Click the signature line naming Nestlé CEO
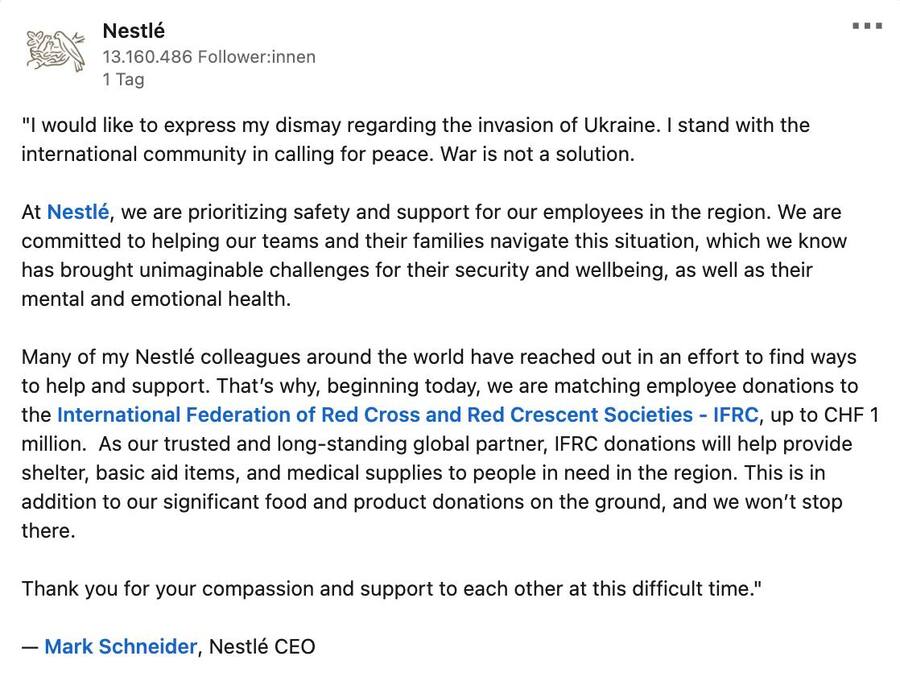Viewport: 900px width, 689px height. coord(260,646)
